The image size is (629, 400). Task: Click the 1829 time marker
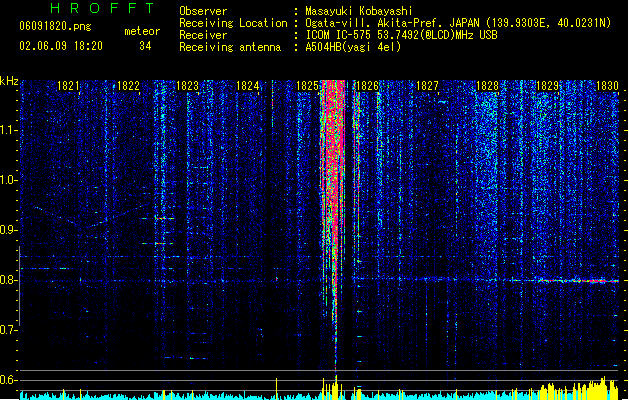tap(547, 86)
